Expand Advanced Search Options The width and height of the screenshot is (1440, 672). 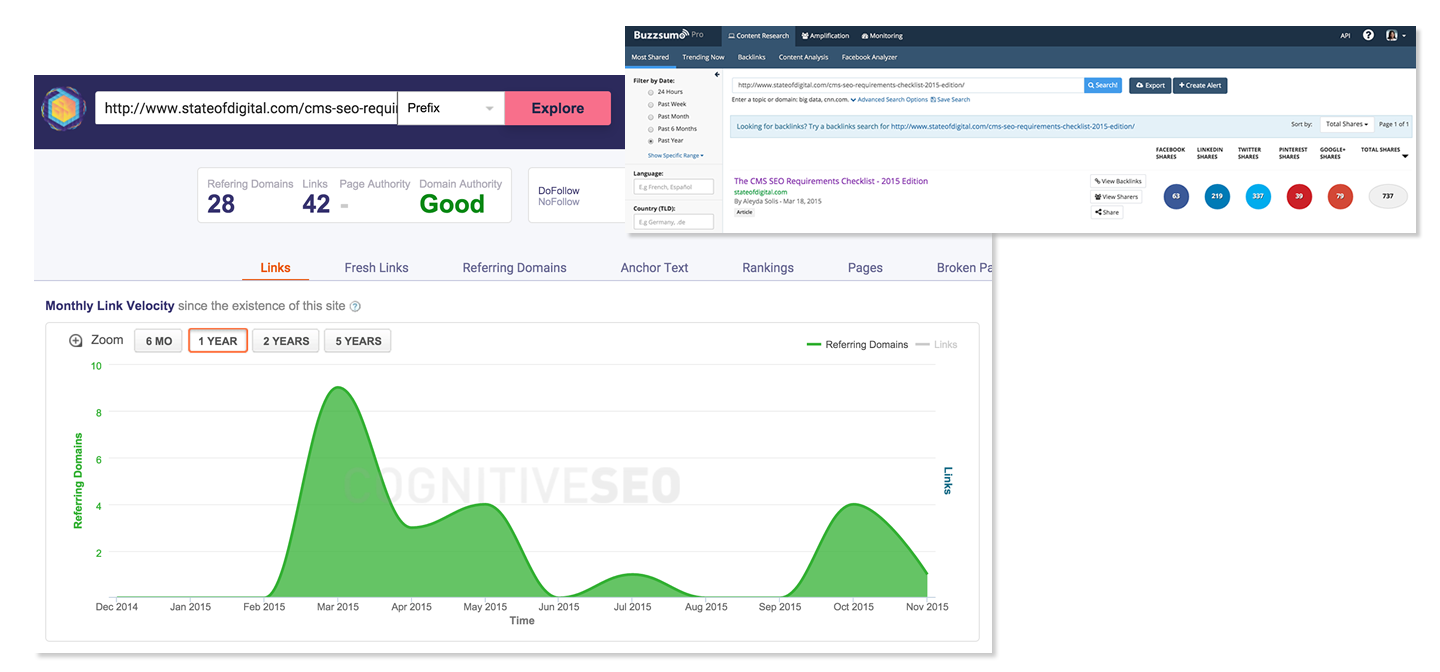click(x=889, y=99)
